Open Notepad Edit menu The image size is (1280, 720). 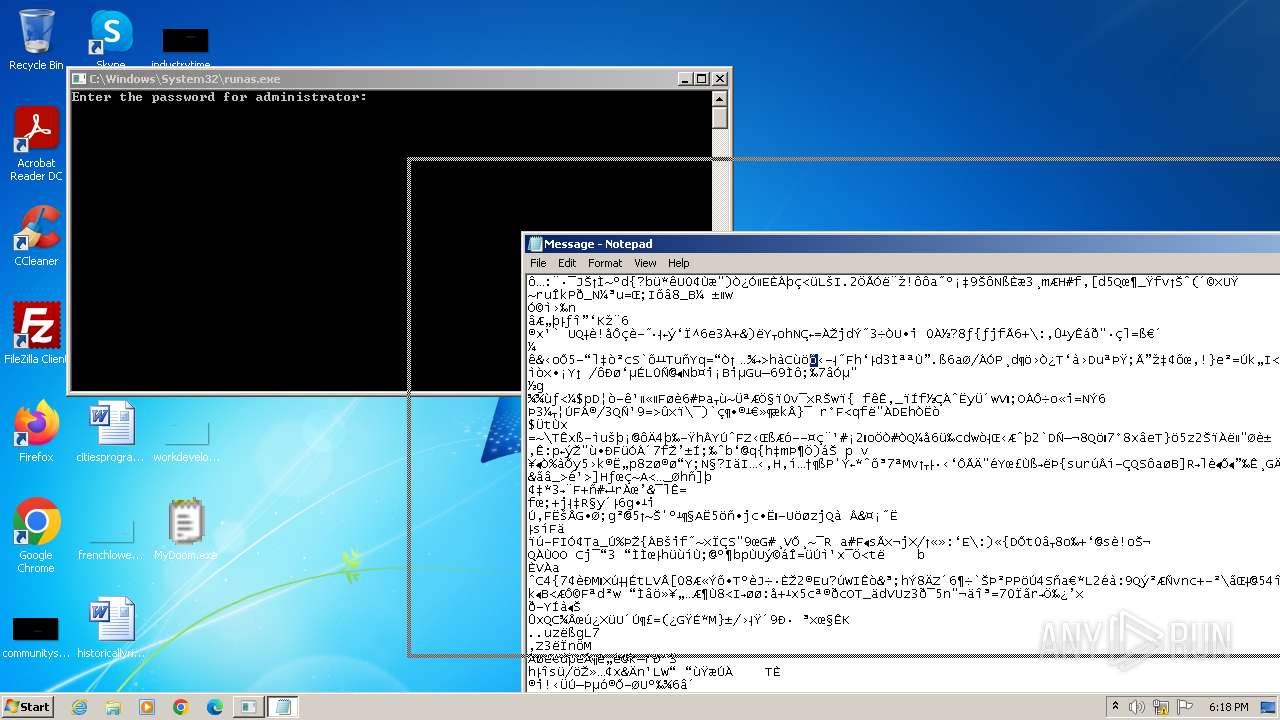coord(567,263)
